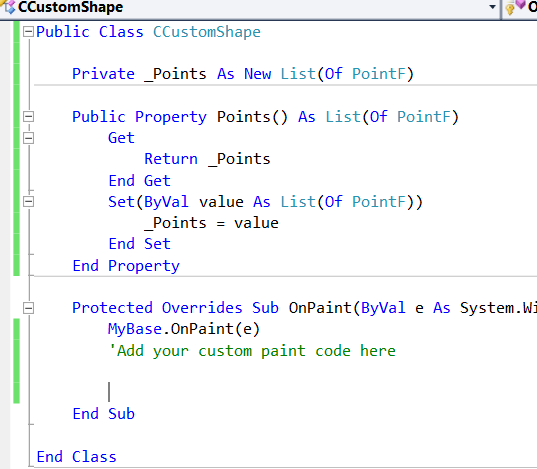Click the End Property line

pyautogui.click(x=126, y=266)
